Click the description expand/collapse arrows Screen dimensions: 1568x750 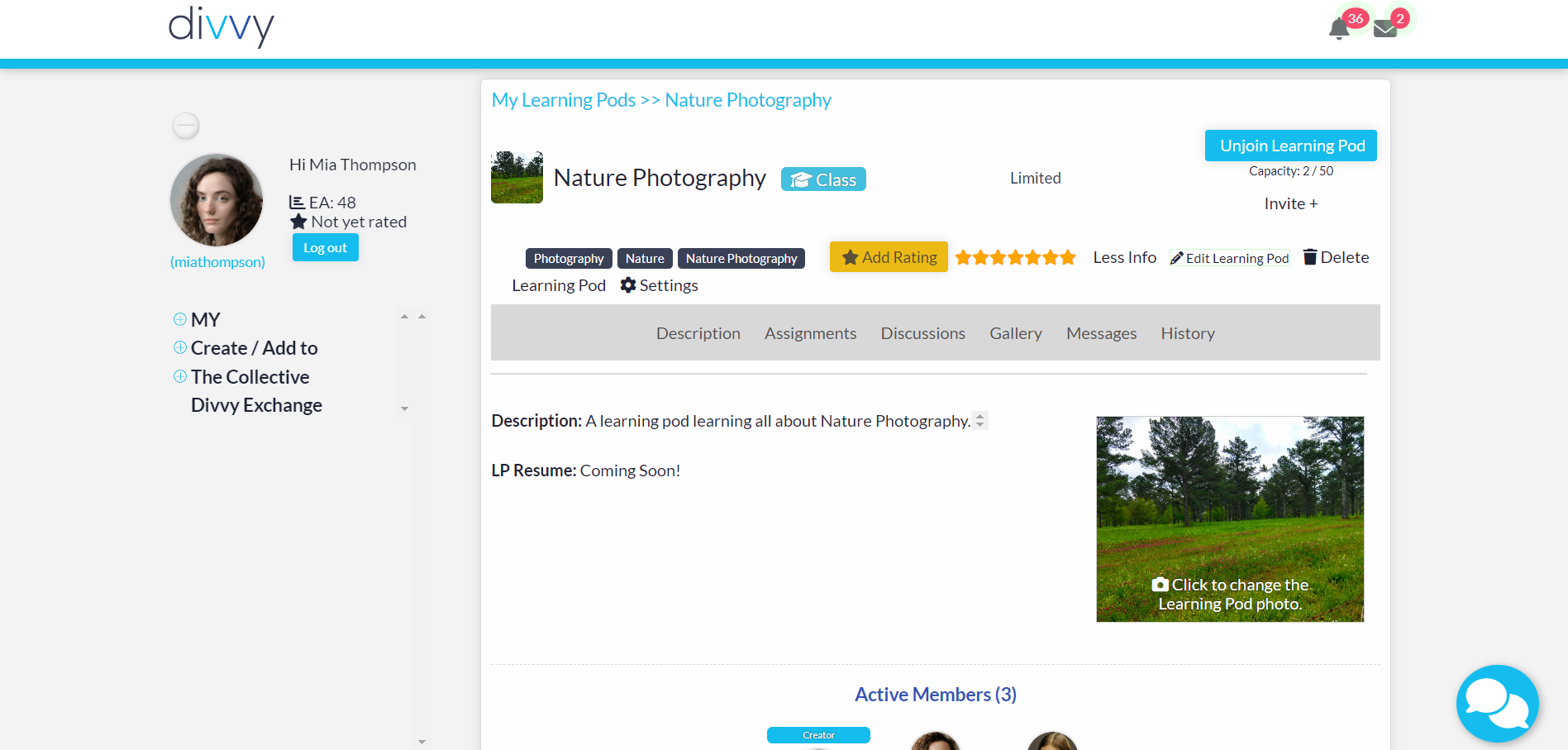coord(979,420)
